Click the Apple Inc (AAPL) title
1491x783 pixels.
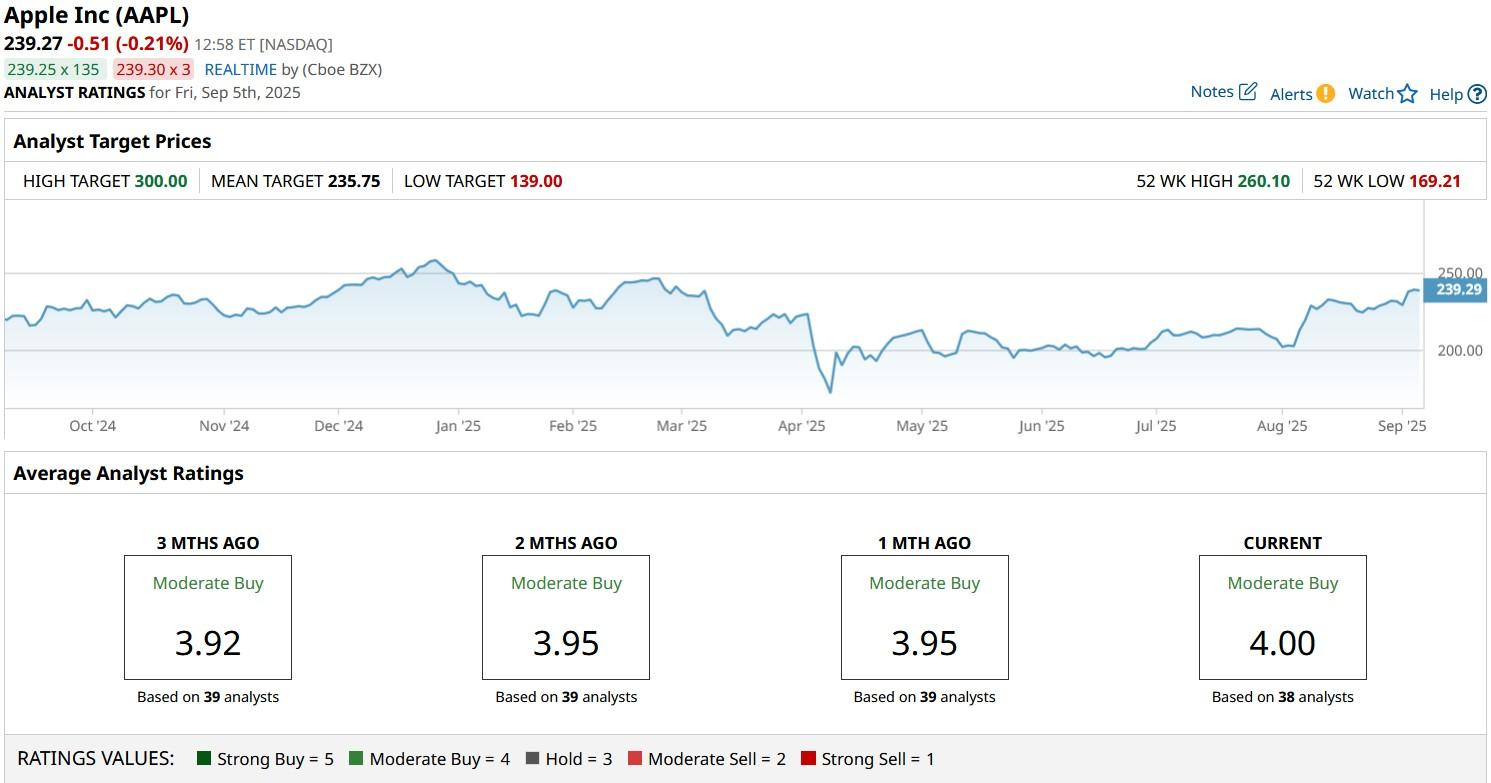click(96, 15)
